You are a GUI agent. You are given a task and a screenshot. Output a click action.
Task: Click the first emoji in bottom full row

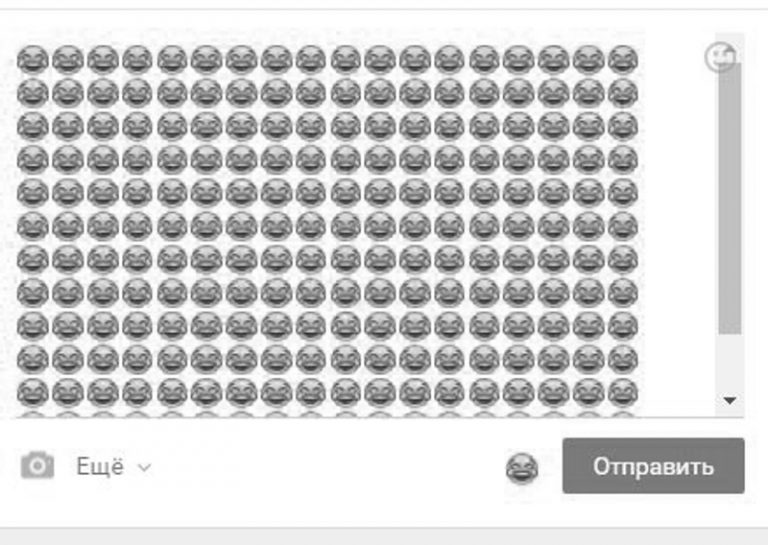tap(33, 393)
